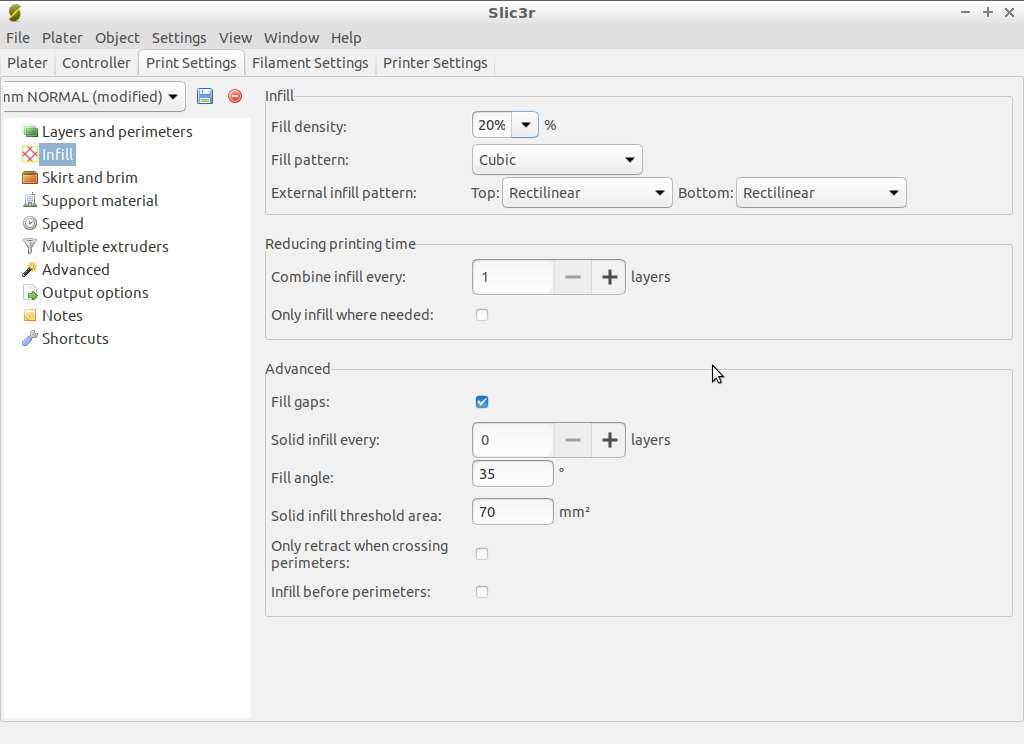The image size is (1024, 744).
Task: Click the Solid infill threshold area field
Action: tap(512, 512)
